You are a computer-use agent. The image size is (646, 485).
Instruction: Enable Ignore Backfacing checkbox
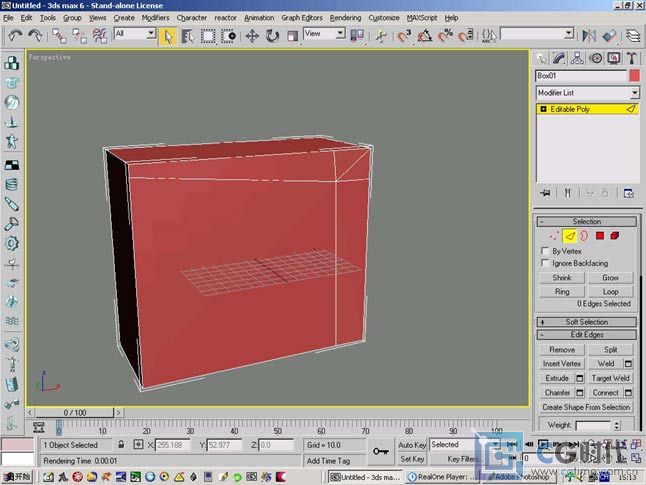pos(545,263)
